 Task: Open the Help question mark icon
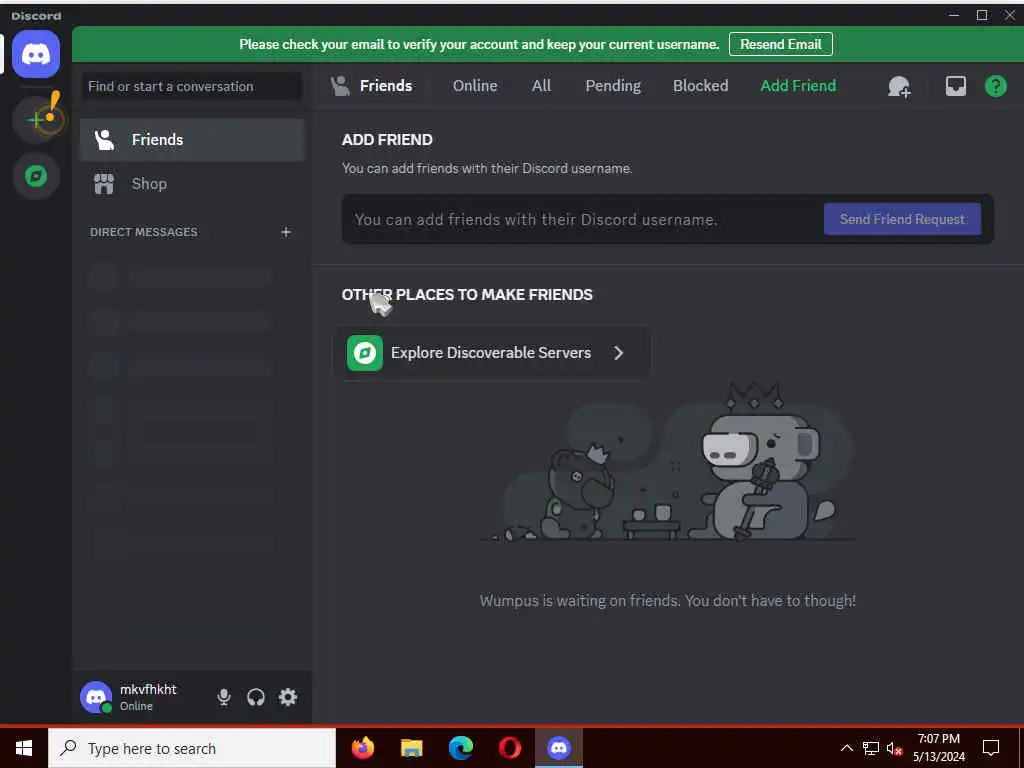coord(995,86)
